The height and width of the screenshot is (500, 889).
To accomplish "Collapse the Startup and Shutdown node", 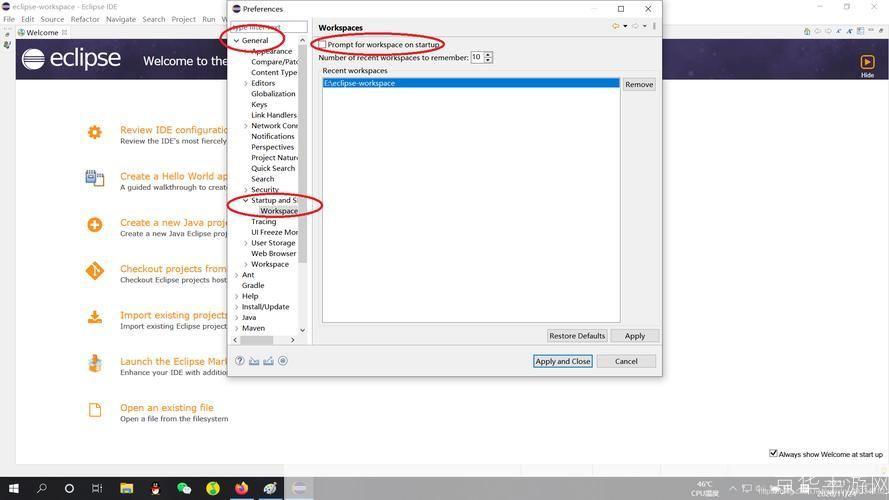I will [x=245, y=200].
